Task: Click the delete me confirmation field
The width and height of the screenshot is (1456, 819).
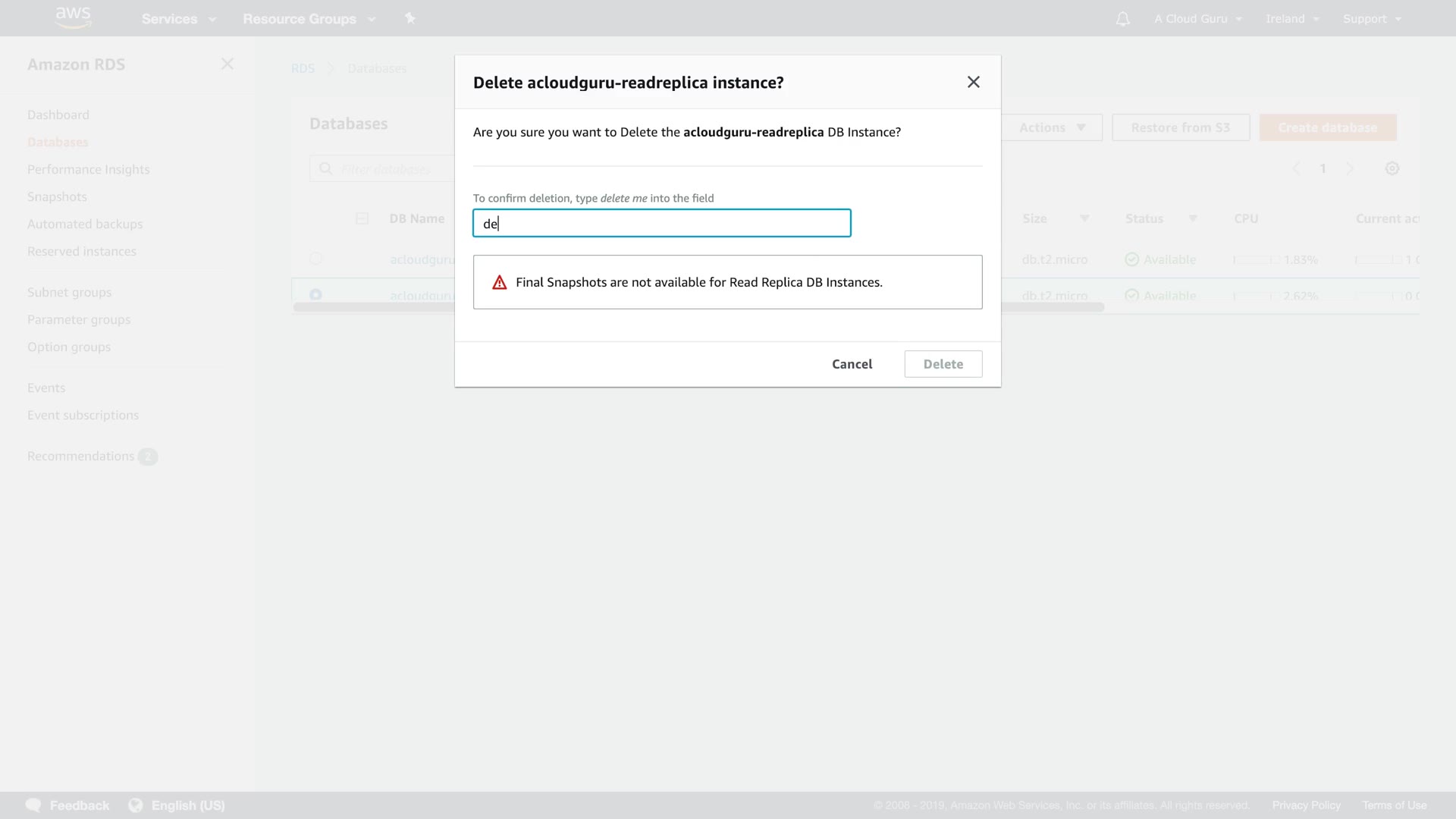Action: (x=661, y=223)
